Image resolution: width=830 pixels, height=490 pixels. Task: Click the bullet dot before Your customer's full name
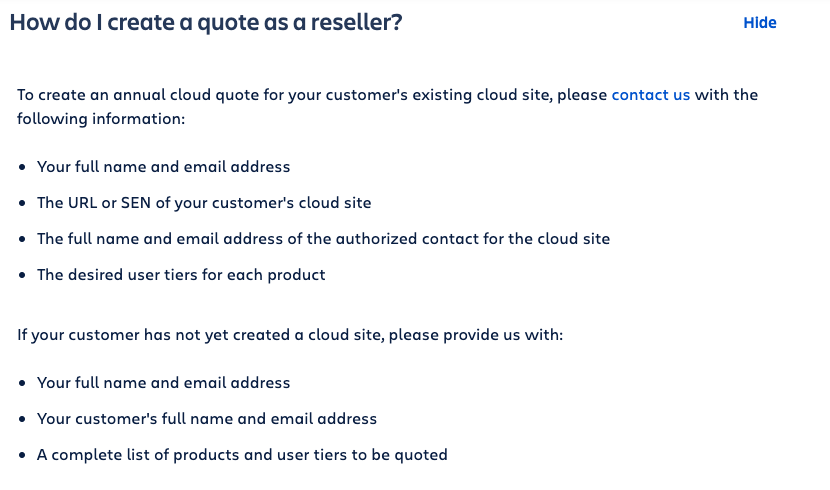pyautogui.click(x=22, y=419)
